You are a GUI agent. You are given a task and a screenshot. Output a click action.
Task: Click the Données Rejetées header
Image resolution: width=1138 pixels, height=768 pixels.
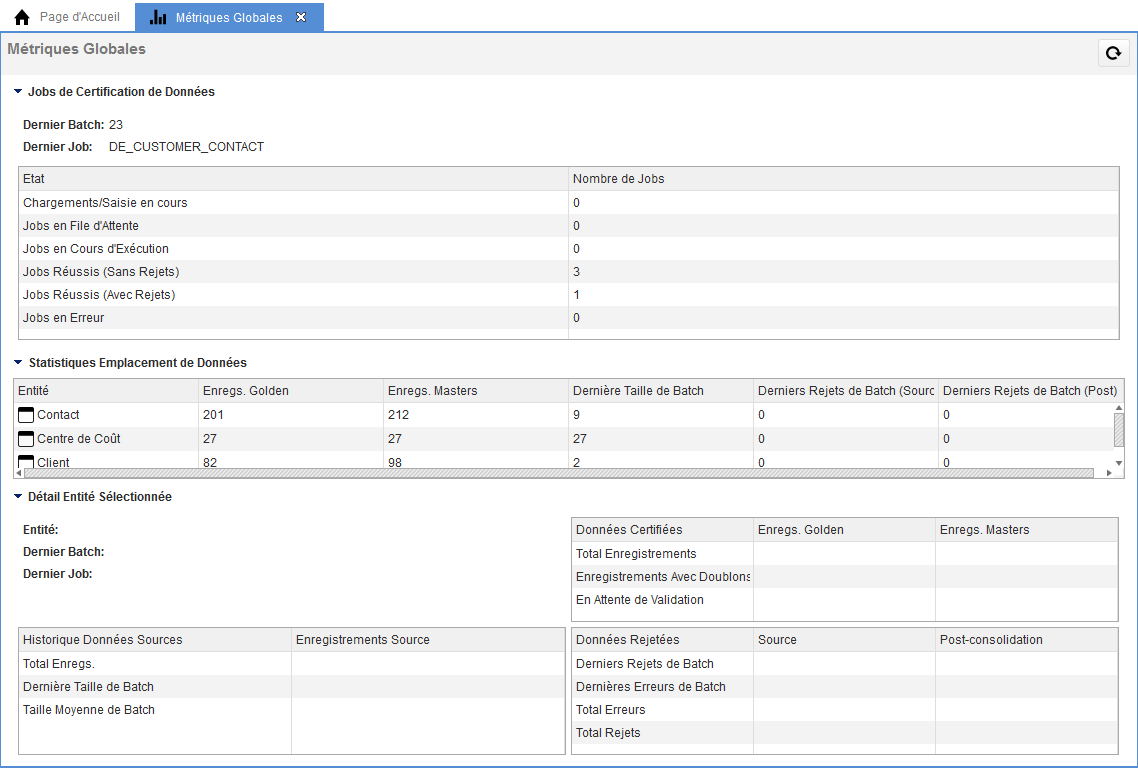coord(663,640)
